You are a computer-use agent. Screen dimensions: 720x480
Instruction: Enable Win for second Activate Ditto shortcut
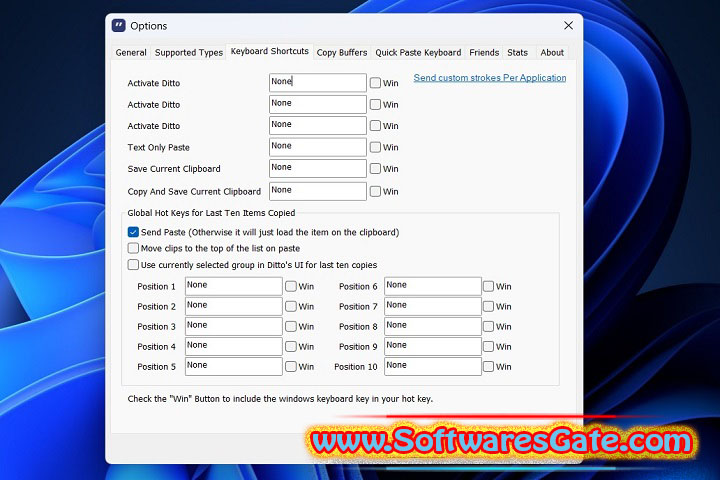click(375, 104)
